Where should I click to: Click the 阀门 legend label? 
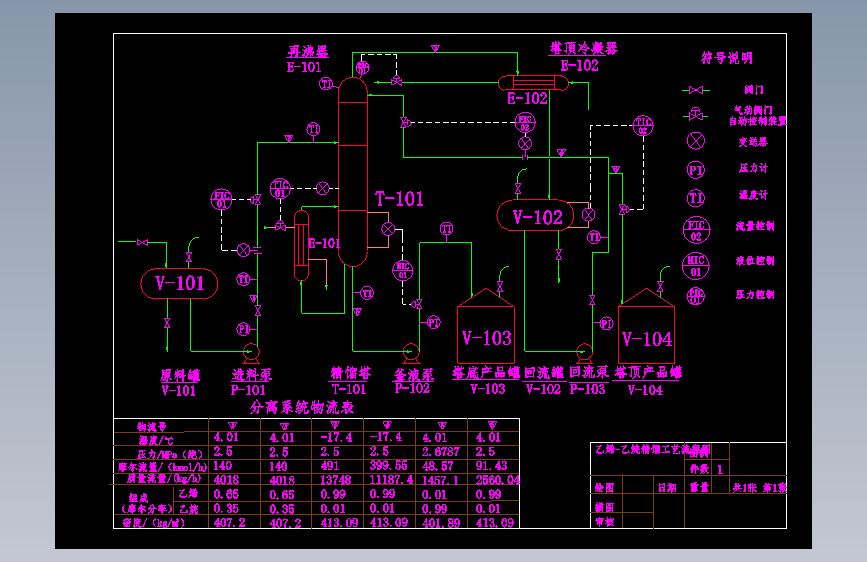pos(753,90)
